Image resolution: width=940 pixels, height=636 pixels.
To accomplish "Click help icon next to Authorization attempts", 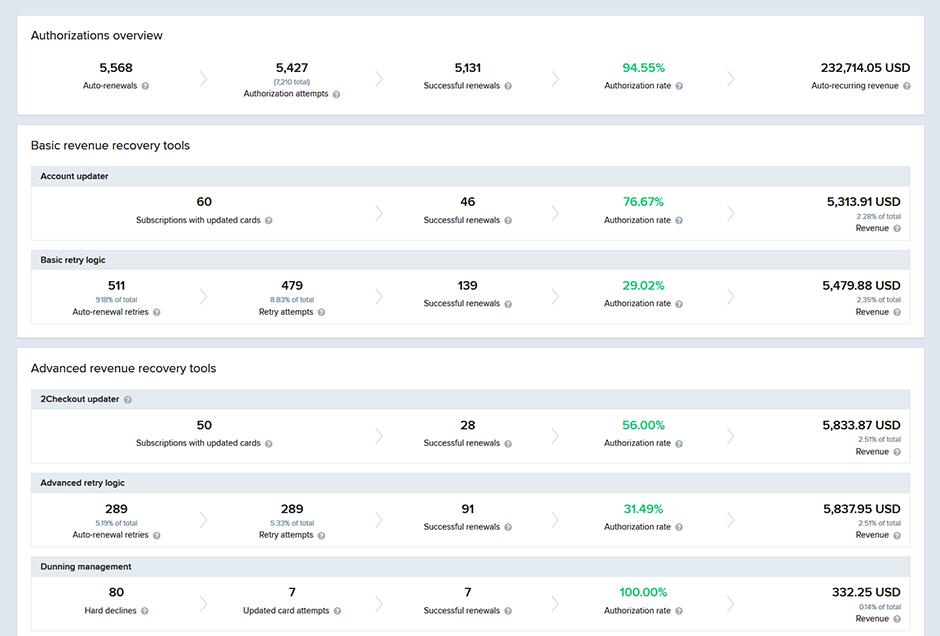I will click(336, 95).
